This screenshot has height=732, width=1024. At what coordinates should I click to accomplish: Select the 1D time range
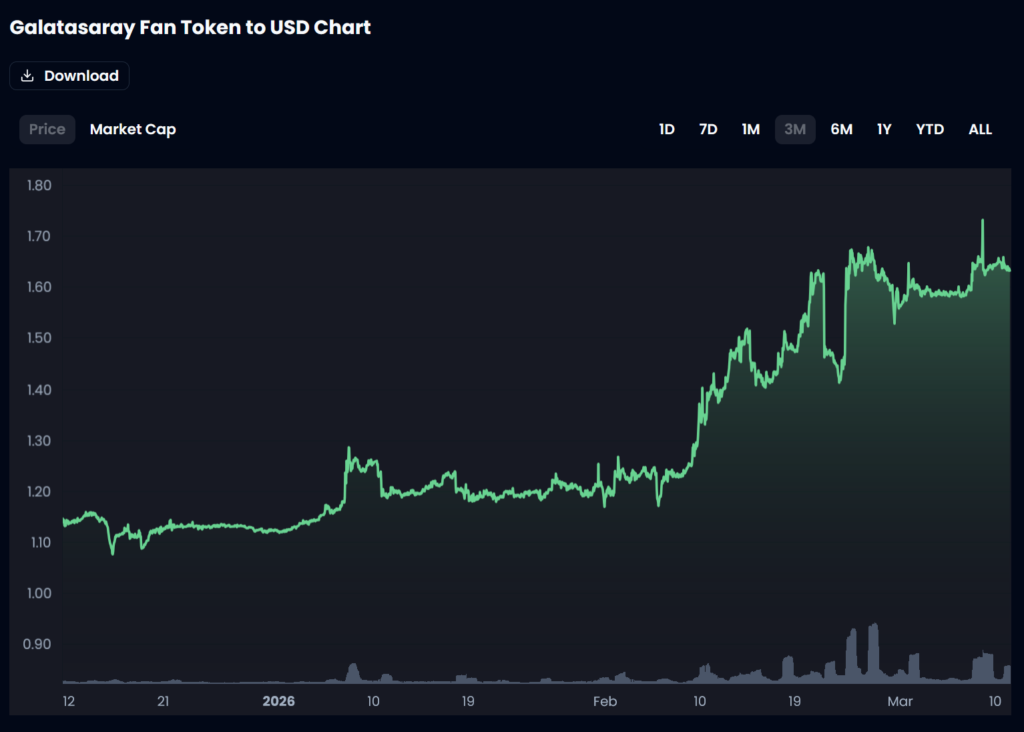click(x=667, y=129)
